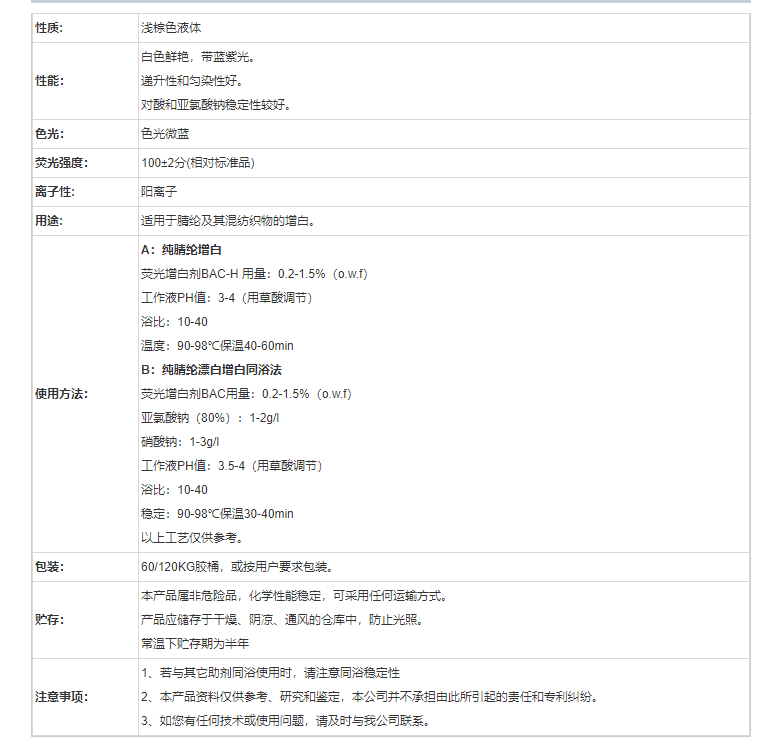Image resolution: width=758 pixels, height=741 pixels.
Task: Click the 使用方法 row label
Action: (x=62, y=394)
